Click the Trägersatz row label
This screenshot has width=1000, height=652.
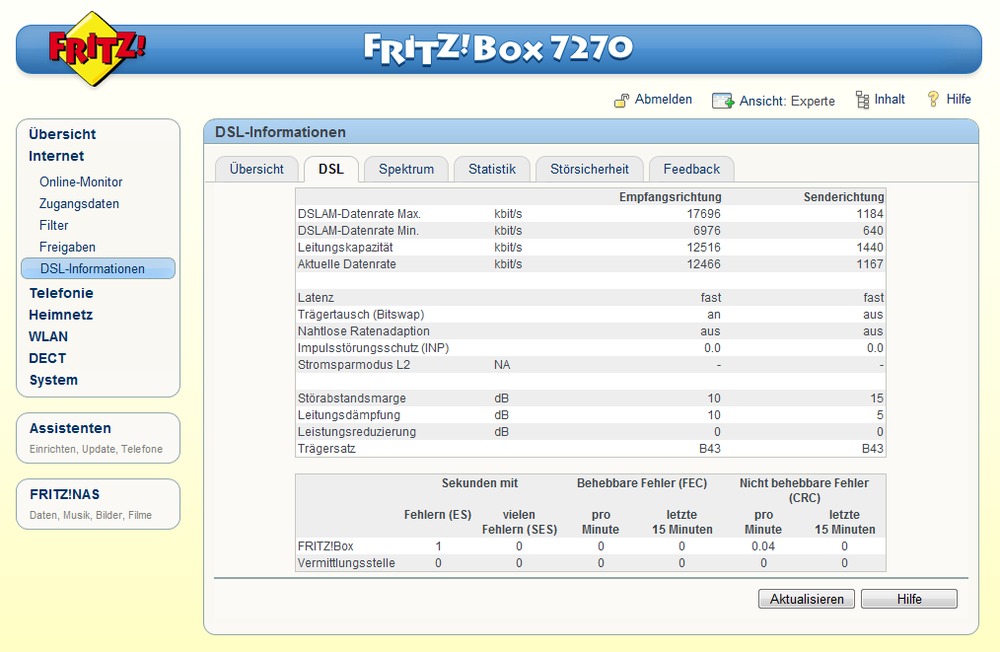pyautogui.click(x=327, y=448)
